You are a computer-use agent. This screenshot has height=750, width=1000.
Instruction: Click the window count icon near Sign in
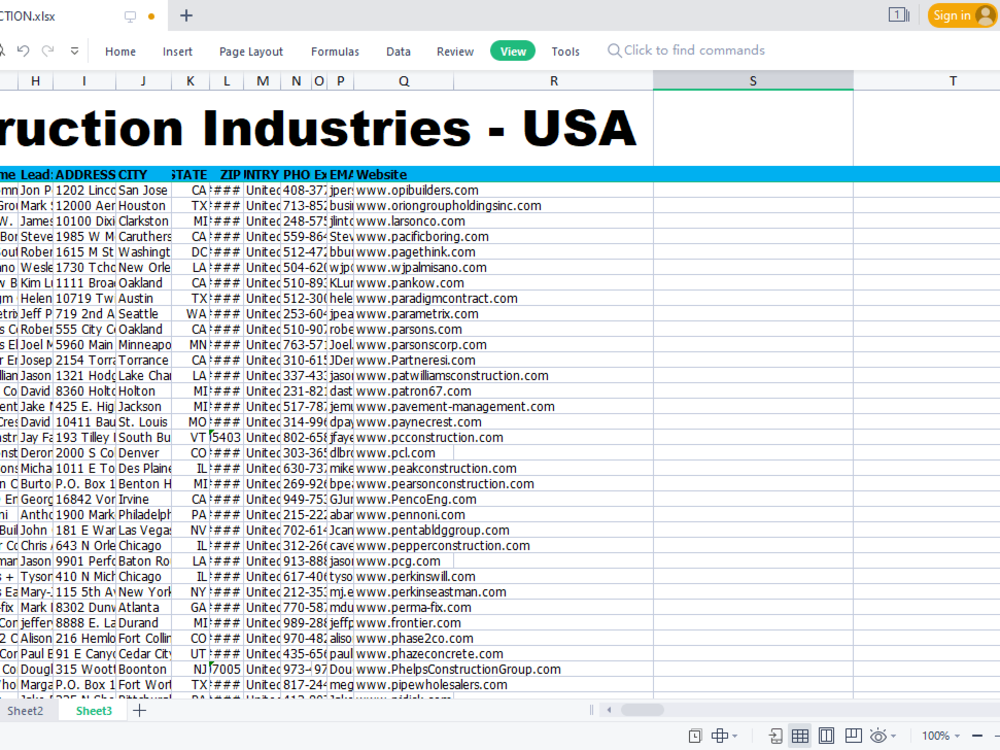899,15
